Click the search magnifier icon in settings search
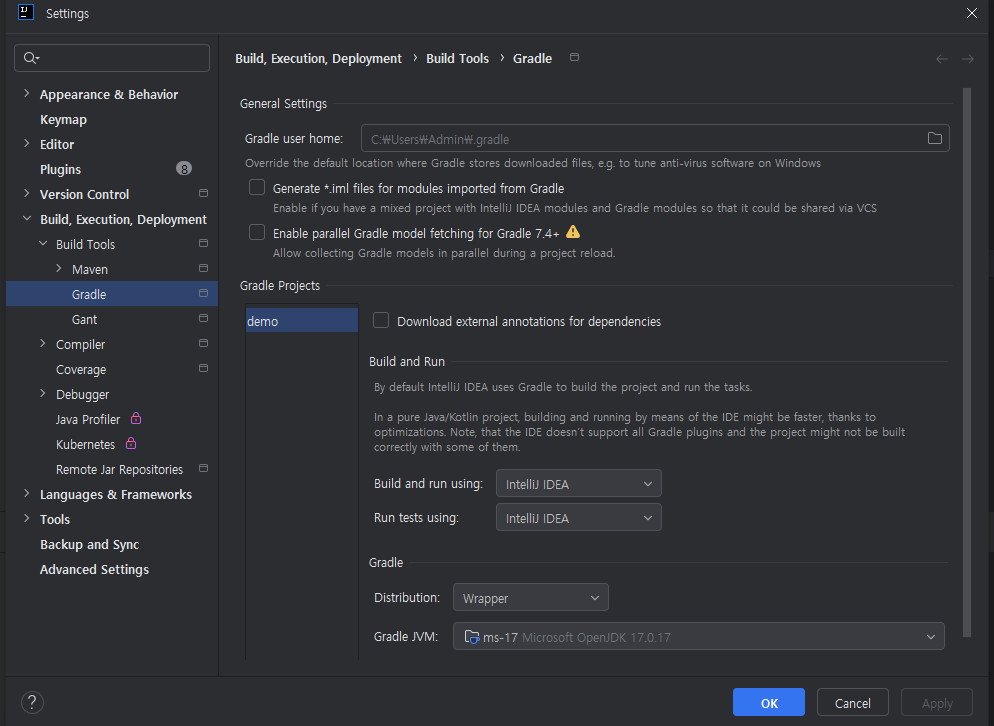This screenshot has height=726, width=994. pyautogui.click(x=30, y=58)
